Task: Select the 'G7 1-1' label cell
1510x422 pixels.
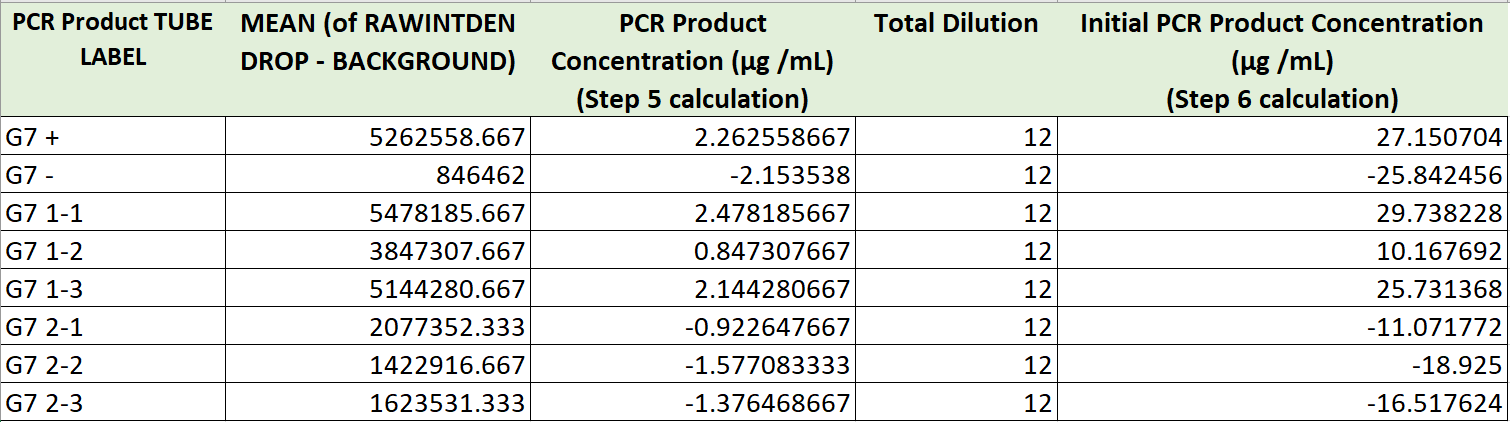Action: pos(112,213)
